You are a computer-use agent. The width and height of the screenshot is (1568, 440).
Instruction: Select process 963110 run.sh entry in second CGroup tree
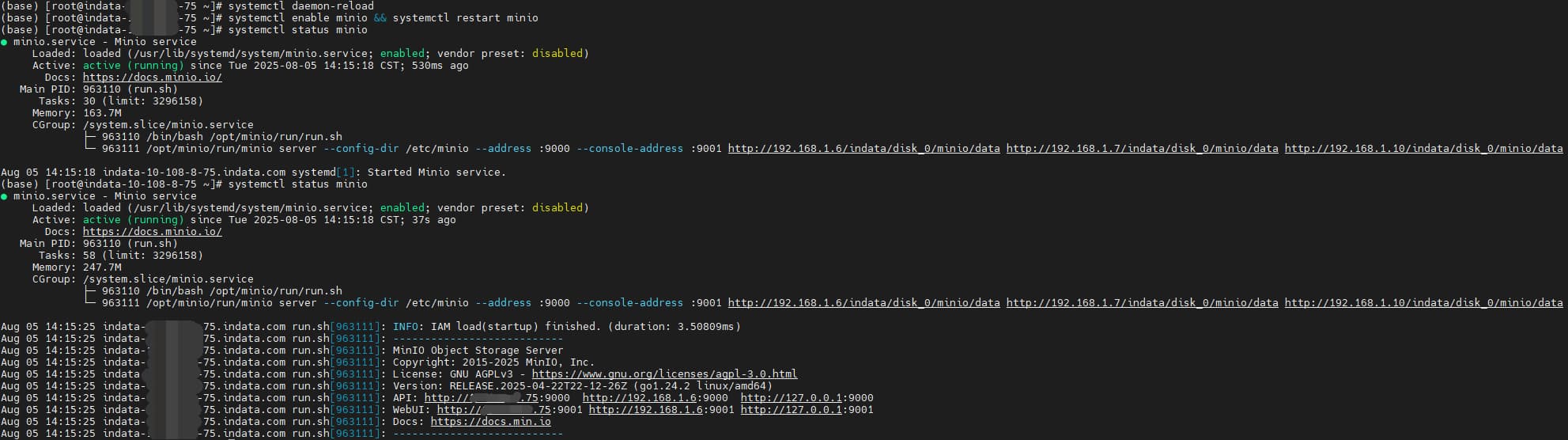point(221,290)
